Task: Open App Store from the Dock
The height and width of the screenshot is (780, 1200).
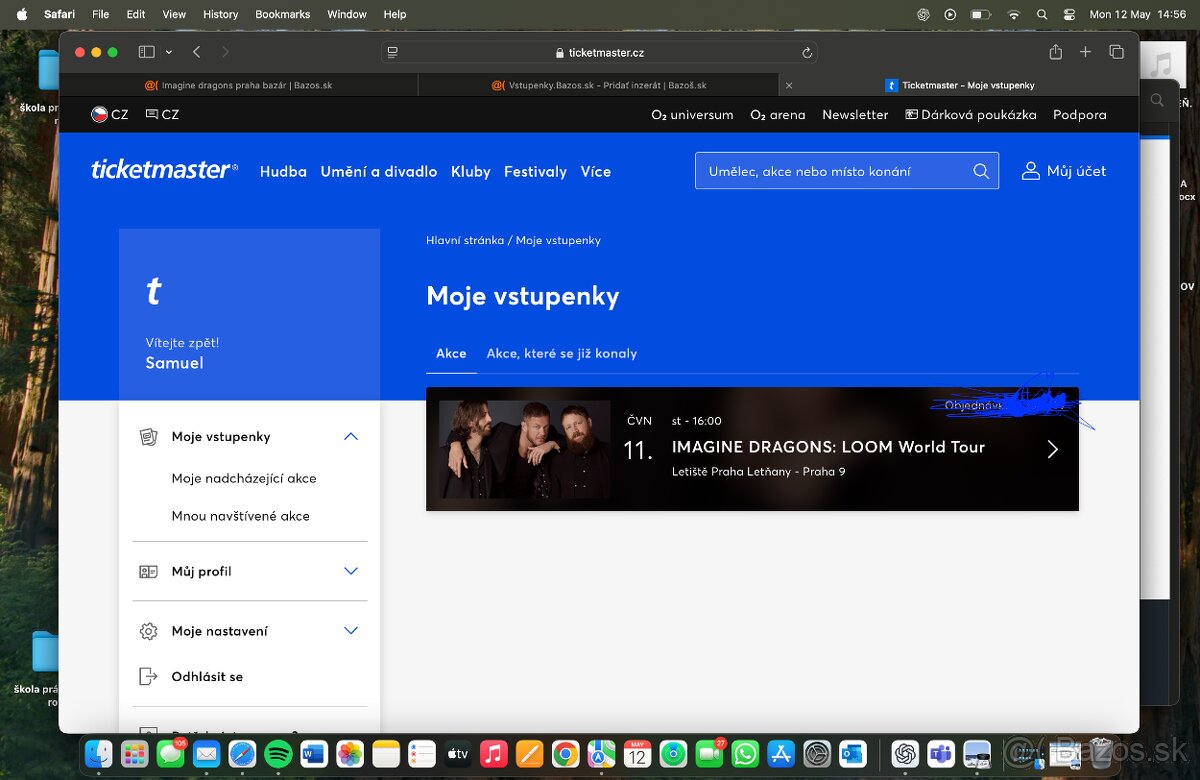Action: click(x=781, y=753)
